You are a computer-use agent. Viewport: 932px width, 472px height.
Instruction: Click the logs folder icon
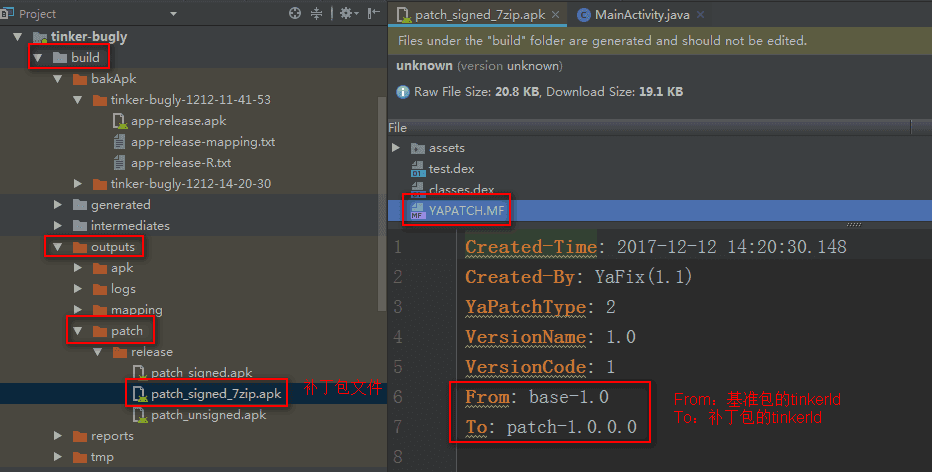(100, 290)
